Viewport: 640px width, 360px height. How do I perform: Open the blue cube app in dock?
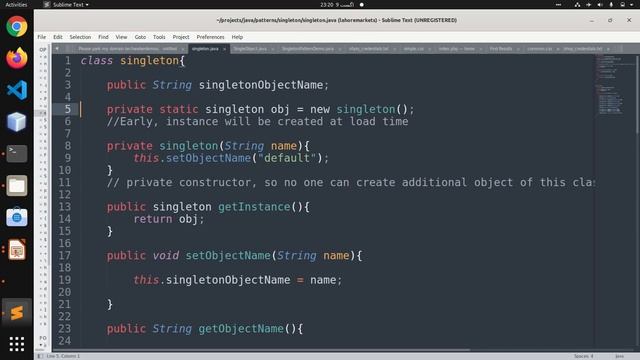click(x=17, y=122)
